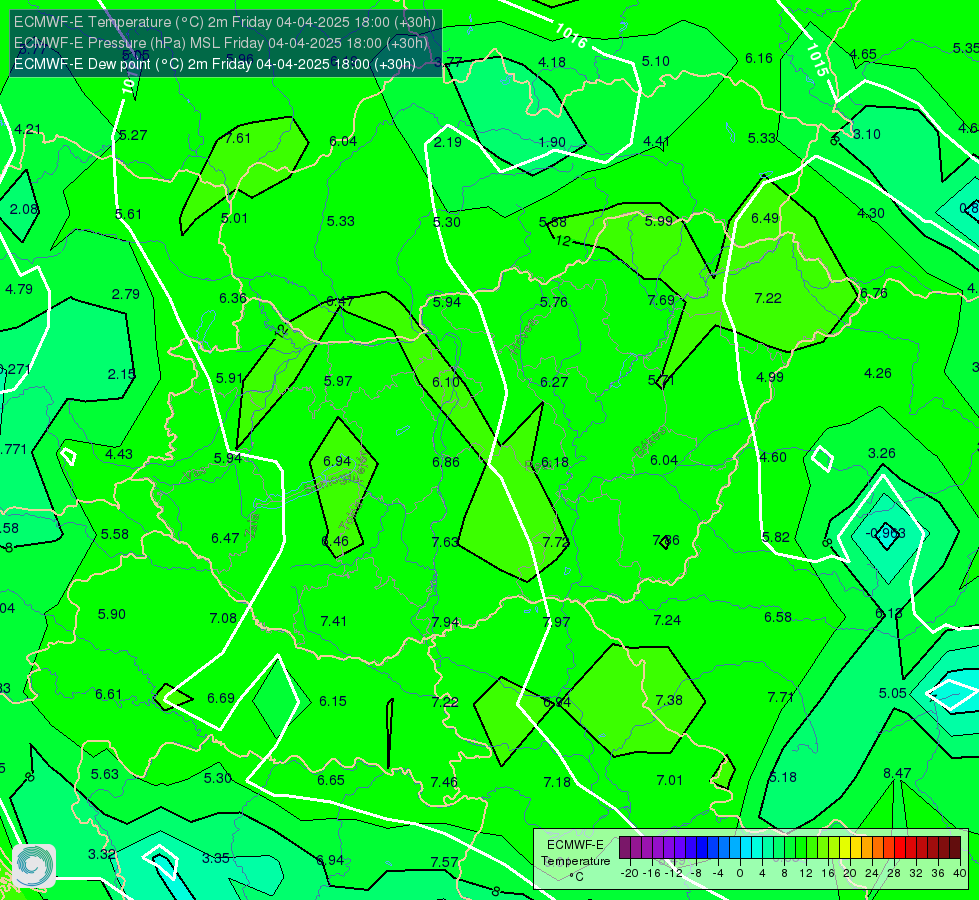979x900 pixels.
Task: Click the 5.10 dew point value
Action: tap(656, 61)
